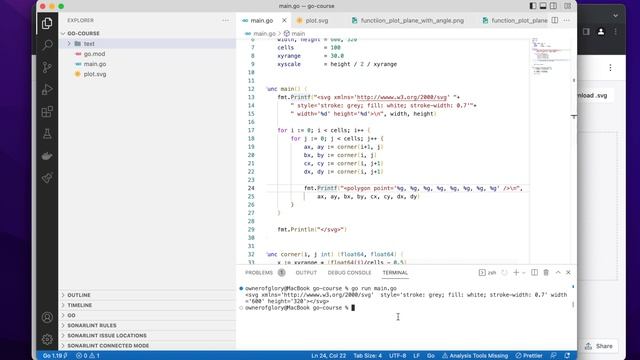Maximize the panel with chevron up

point(558,273)
